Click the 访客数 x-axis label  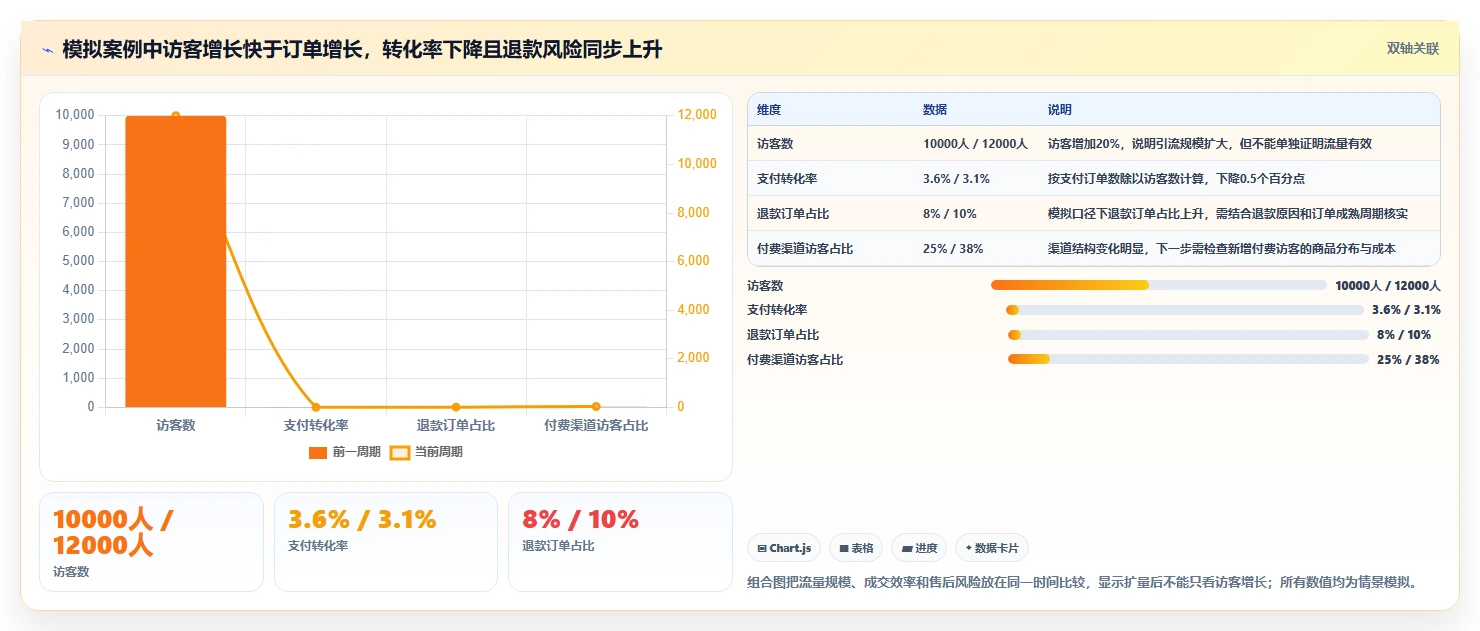(x=176, y=426)
